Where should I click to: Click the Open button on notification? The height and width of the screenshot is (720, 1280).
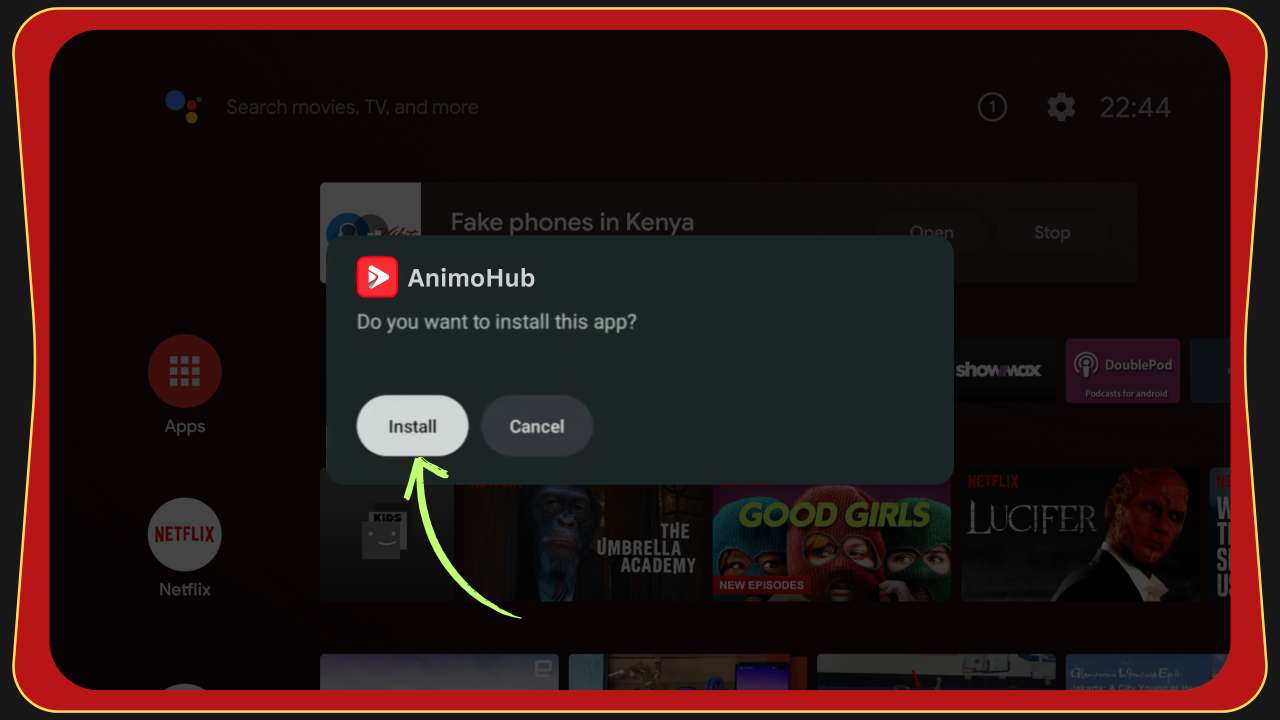click(x=931, y=232)
